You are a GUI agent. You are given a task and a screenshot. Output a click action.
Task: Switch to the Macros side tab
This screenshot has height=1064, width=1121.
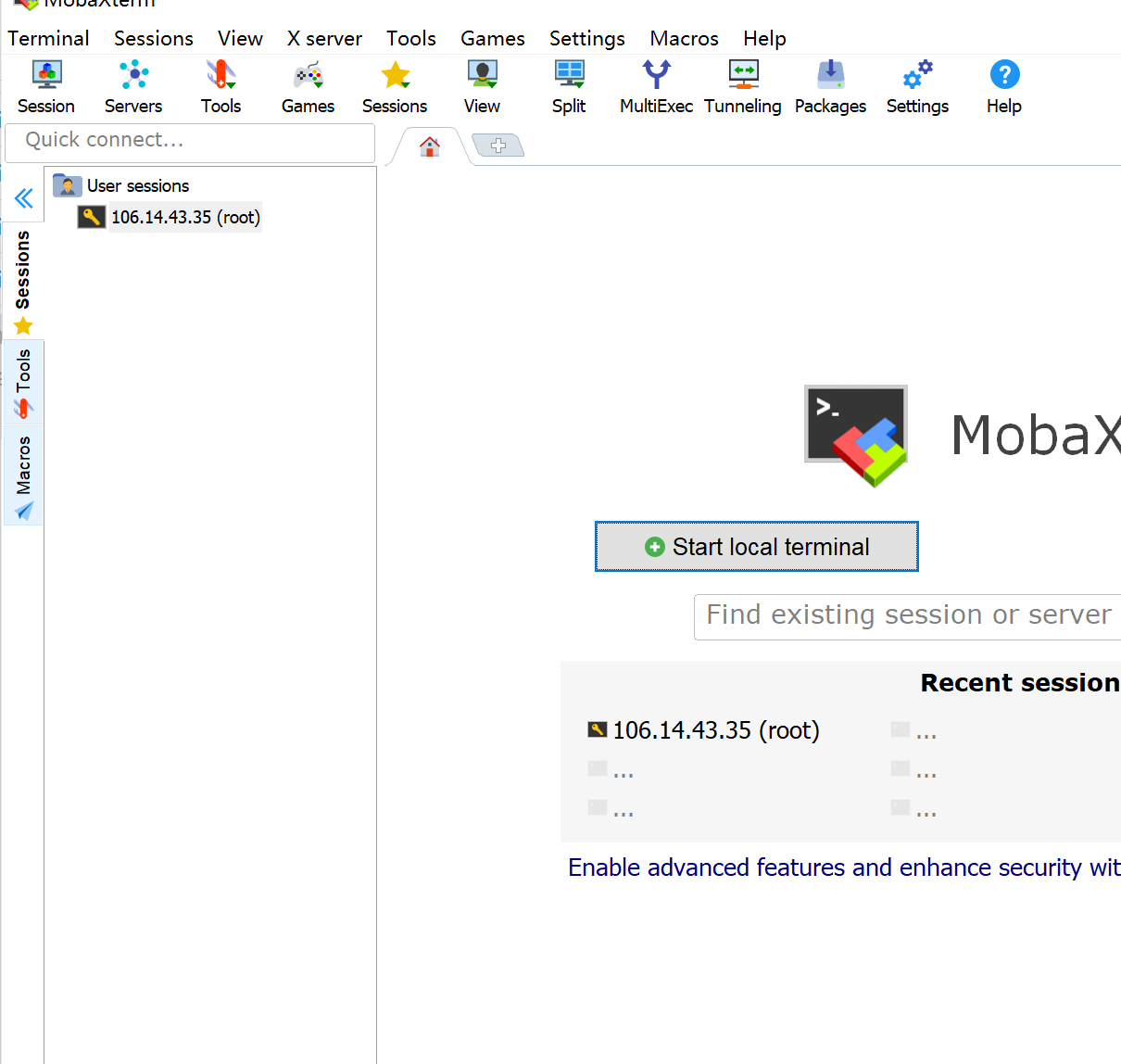(x=23, y=476)
